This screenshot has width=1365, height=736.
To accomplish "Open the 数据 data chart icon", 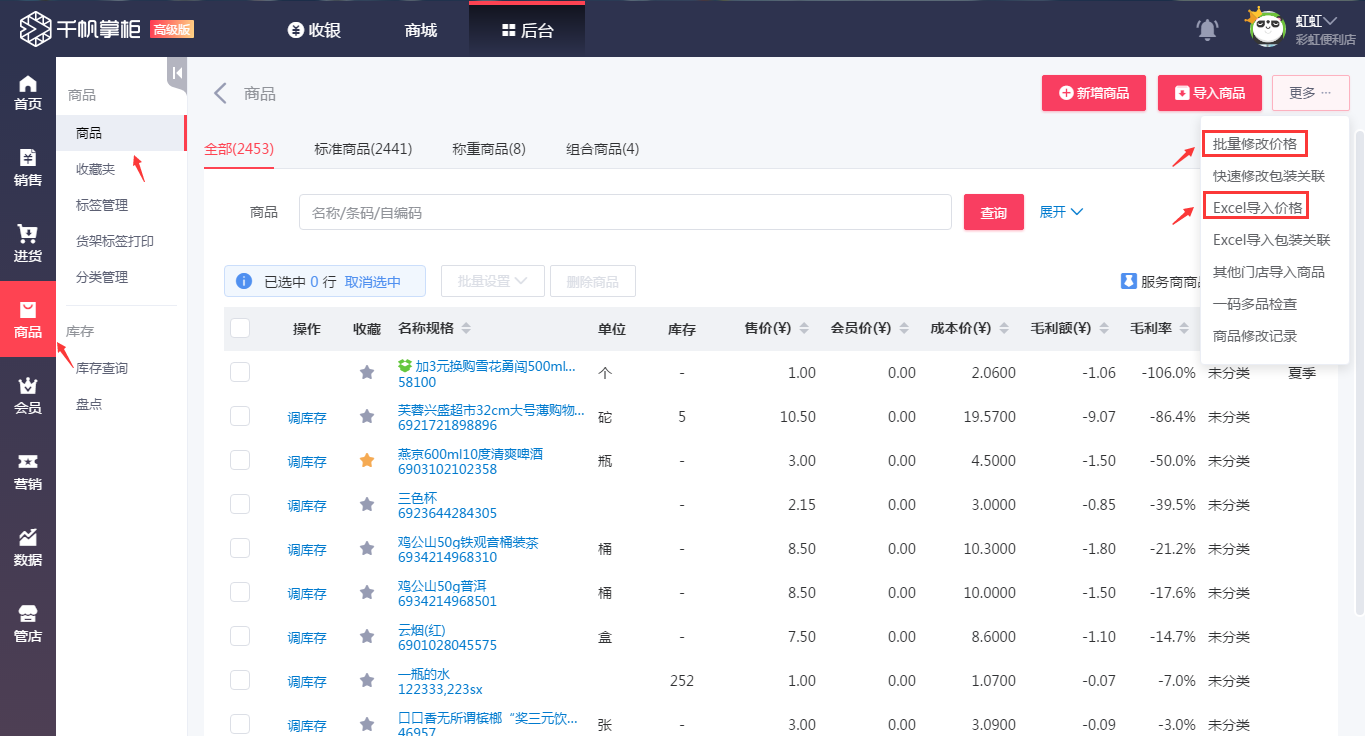I will click(x=28, y=548).
